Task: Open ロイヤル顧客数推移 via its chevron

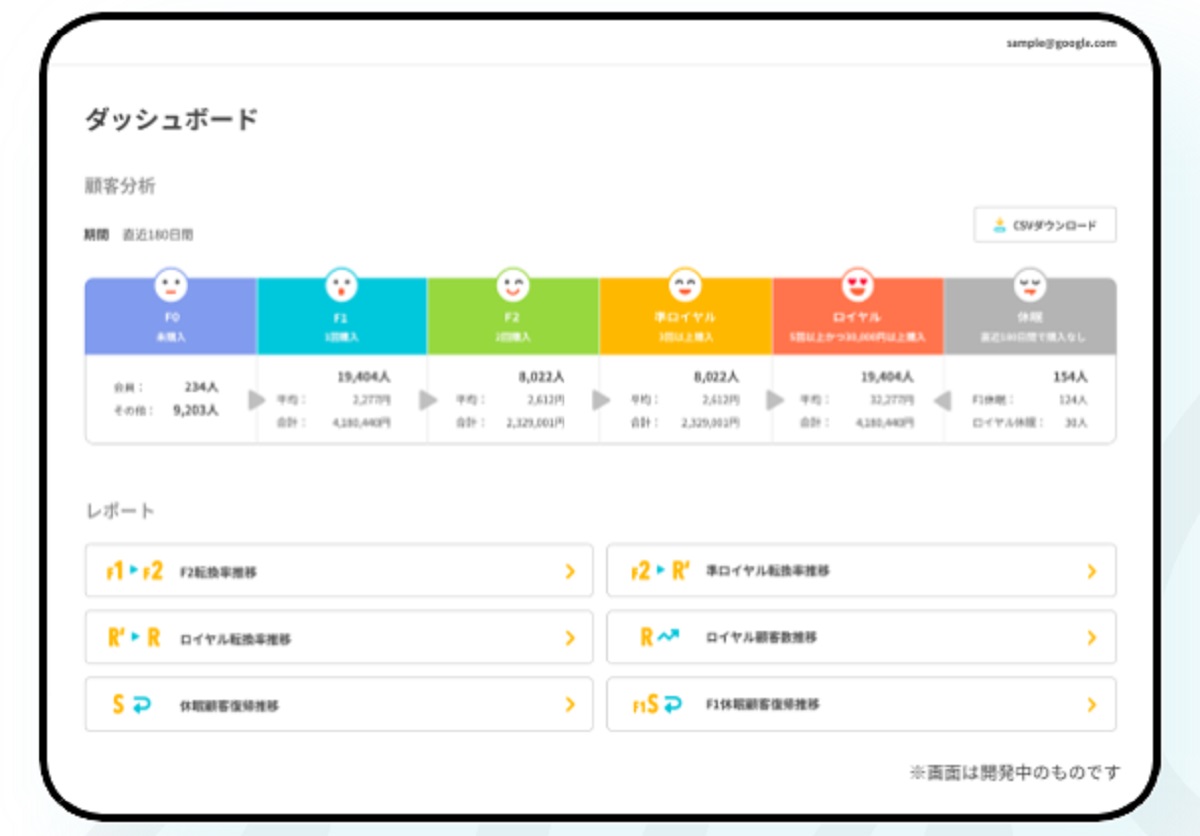Action: [1092, 638]
